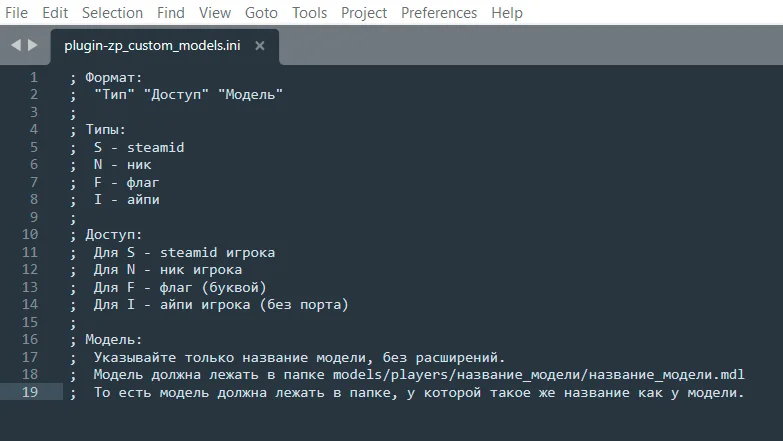Switch to plugin-zp_custom_models.ini tab
Screen dimensions: 783x441
[152, 45]
